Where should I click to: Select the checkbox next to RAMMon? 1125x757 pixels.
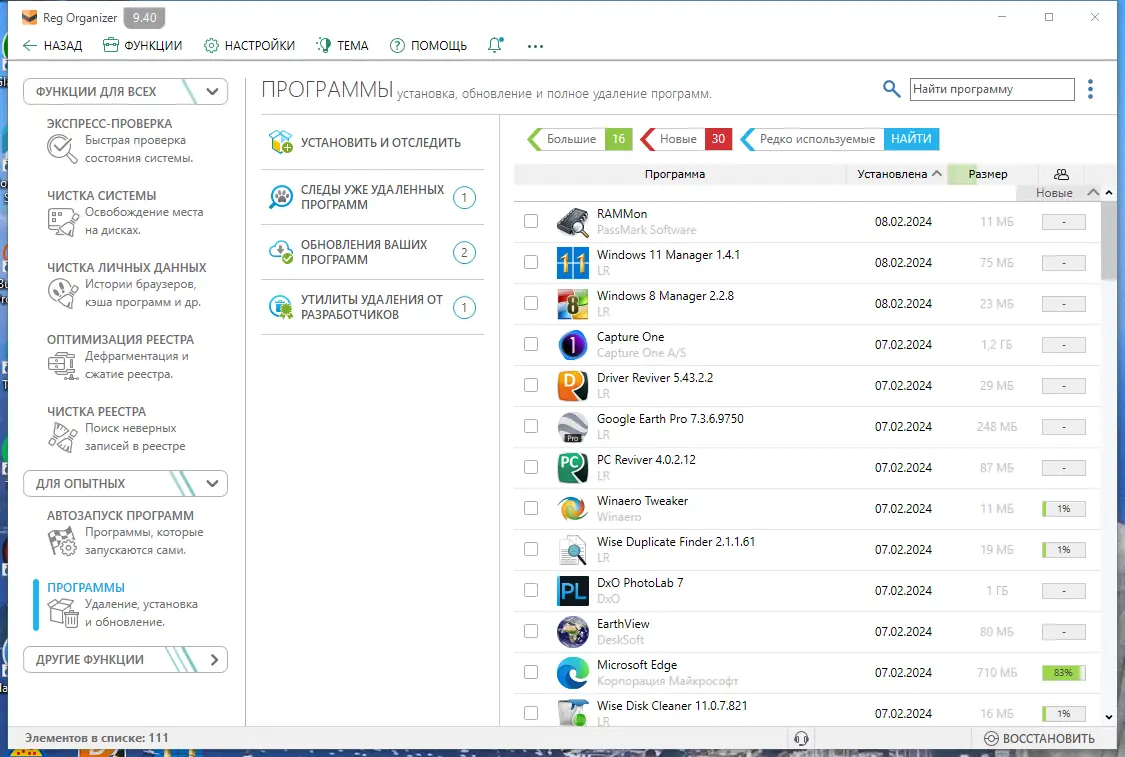click(531, 220)
